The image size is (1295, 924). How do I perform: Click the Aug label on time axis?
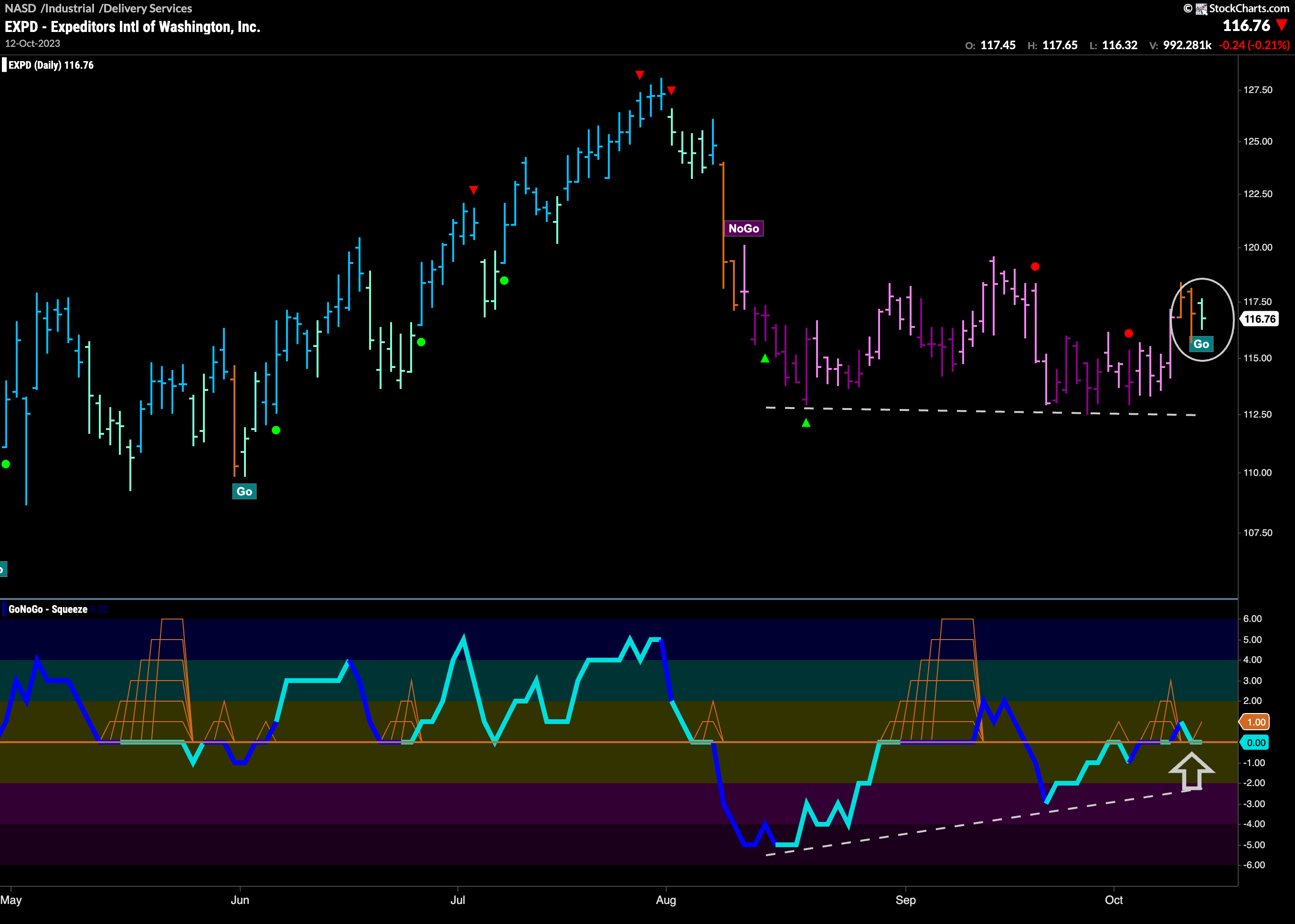pos(666,900)
